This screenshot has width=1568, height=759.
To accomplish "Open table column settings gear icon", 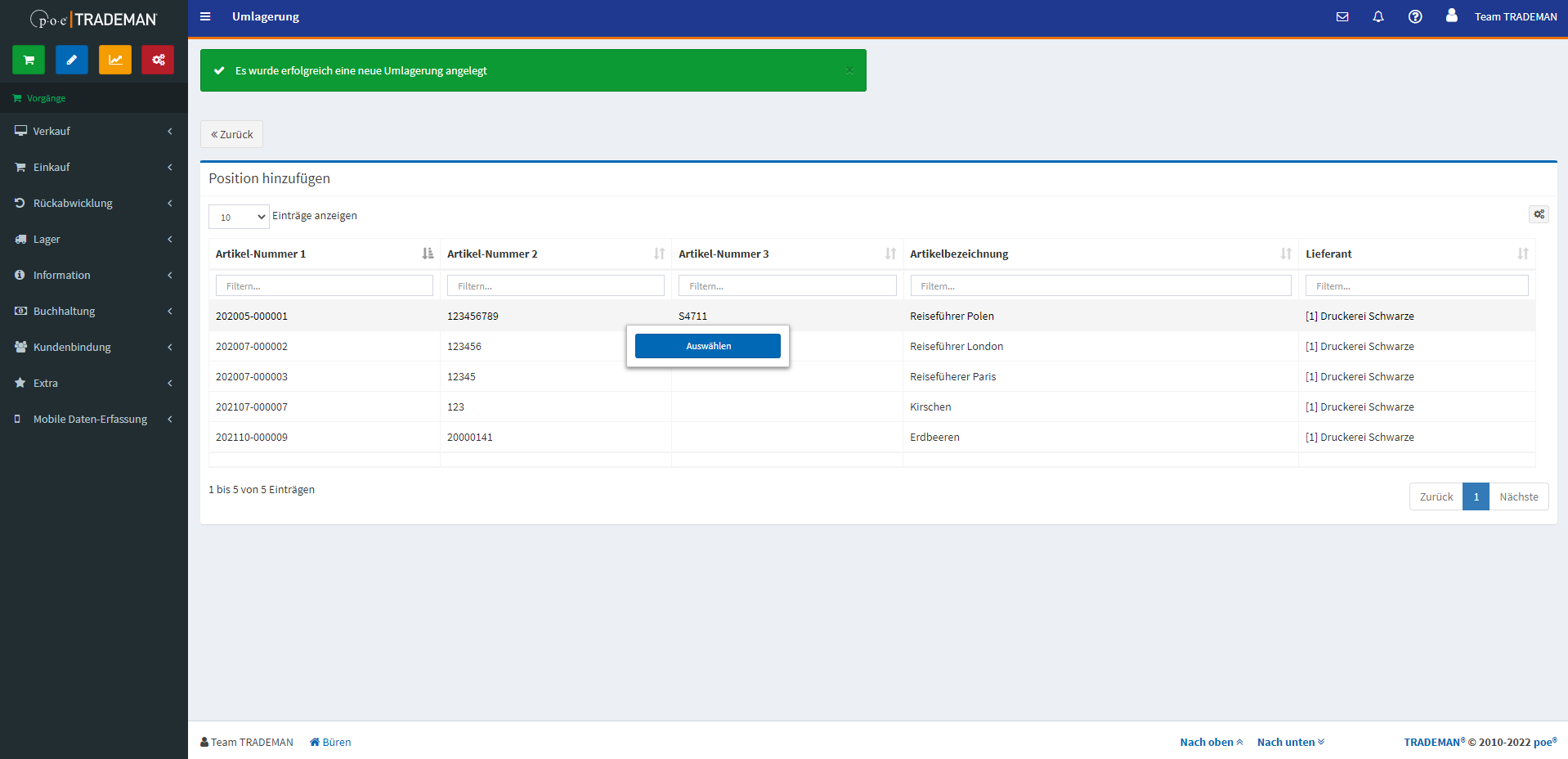I will pyautogui.click(x=1539, y=214).
